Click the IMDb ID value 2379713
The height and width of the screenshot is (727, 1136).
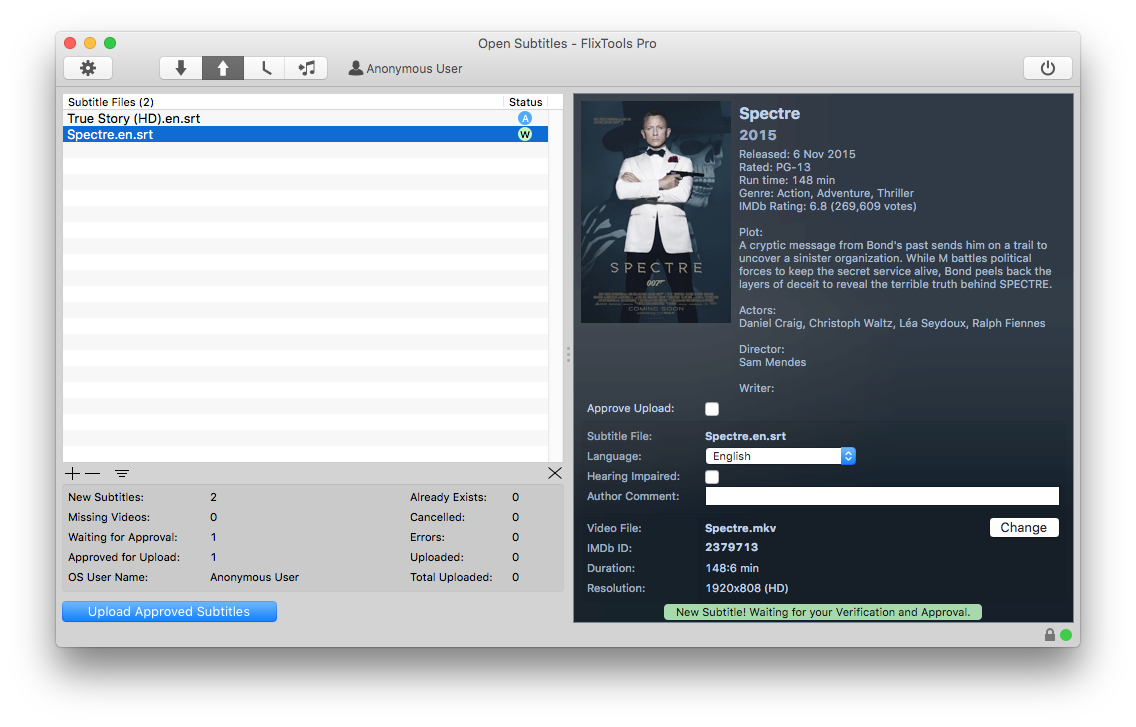pos(732,547)
